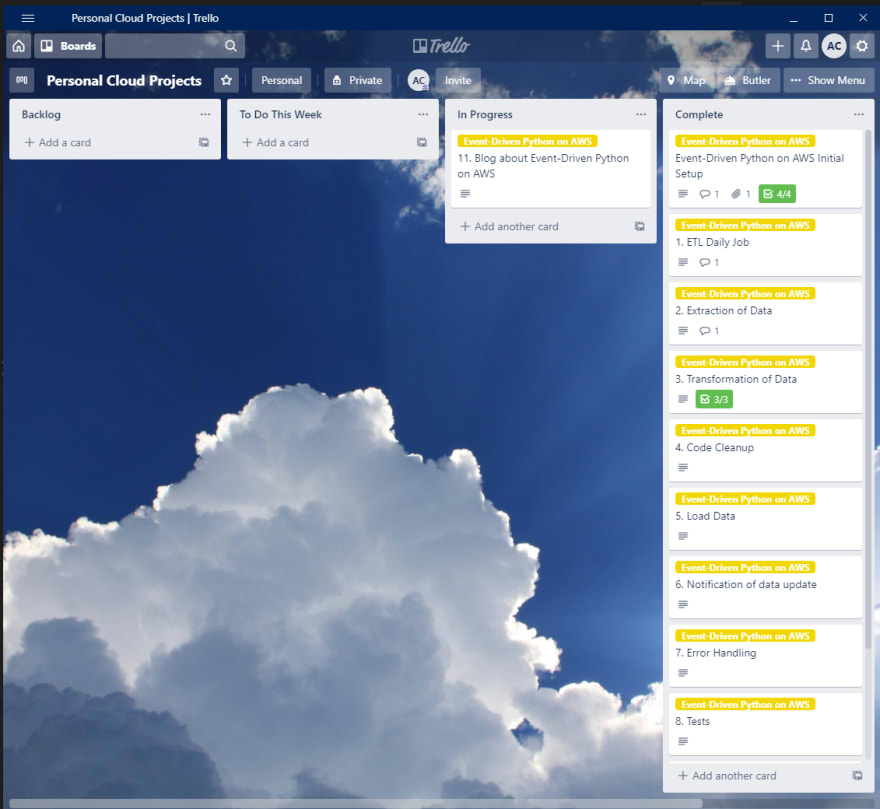Create card from template in Complete

858,775
